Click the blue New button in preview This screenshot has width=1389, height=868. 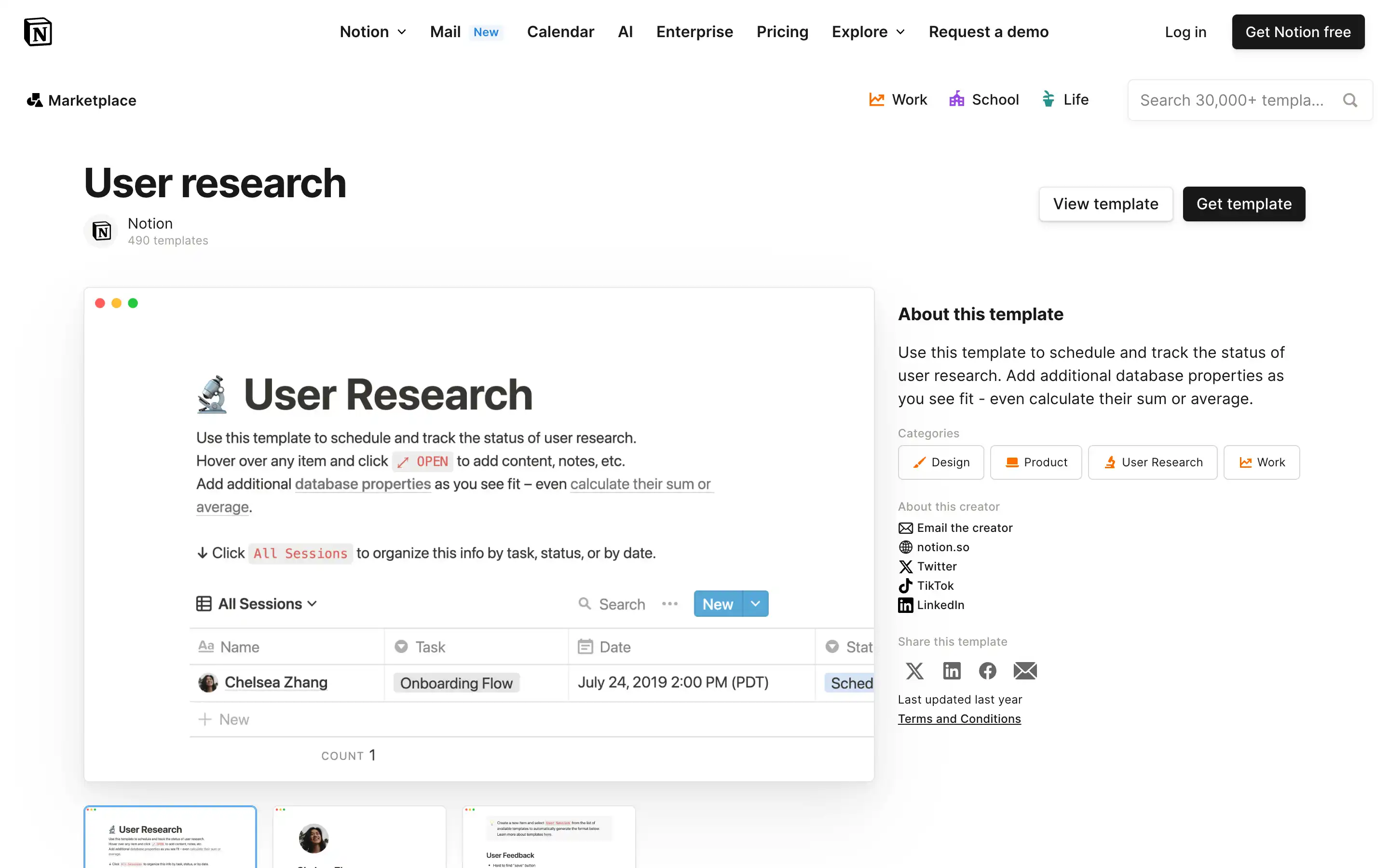[x=718, y=604]
